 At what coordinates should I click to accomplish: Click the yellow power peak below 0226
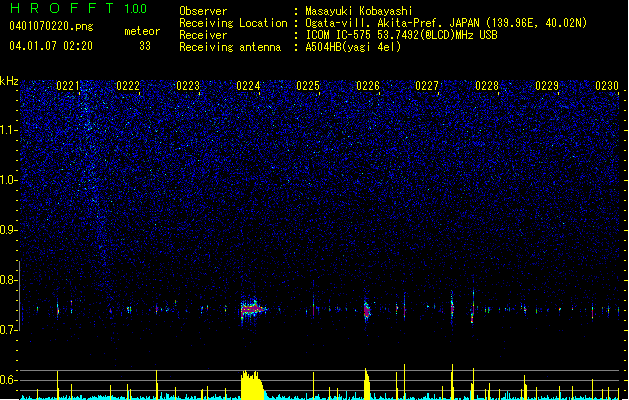pos(367,384)
